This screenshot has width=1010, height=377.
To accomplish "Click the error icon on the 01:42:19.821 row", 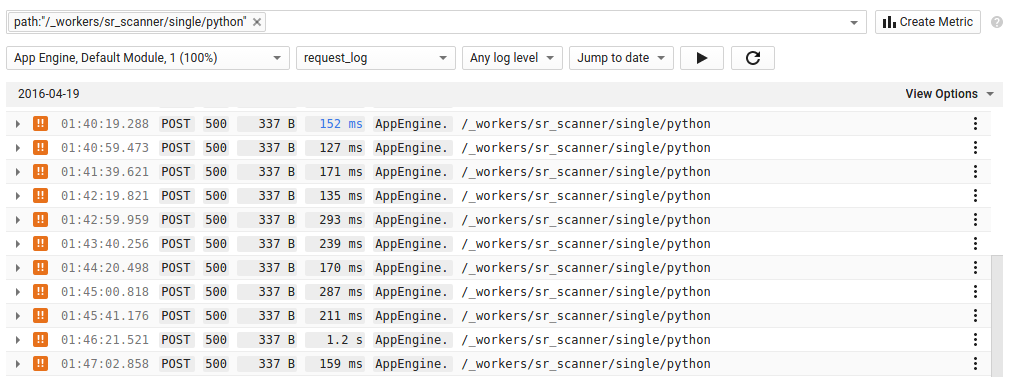I will (41, 196).
